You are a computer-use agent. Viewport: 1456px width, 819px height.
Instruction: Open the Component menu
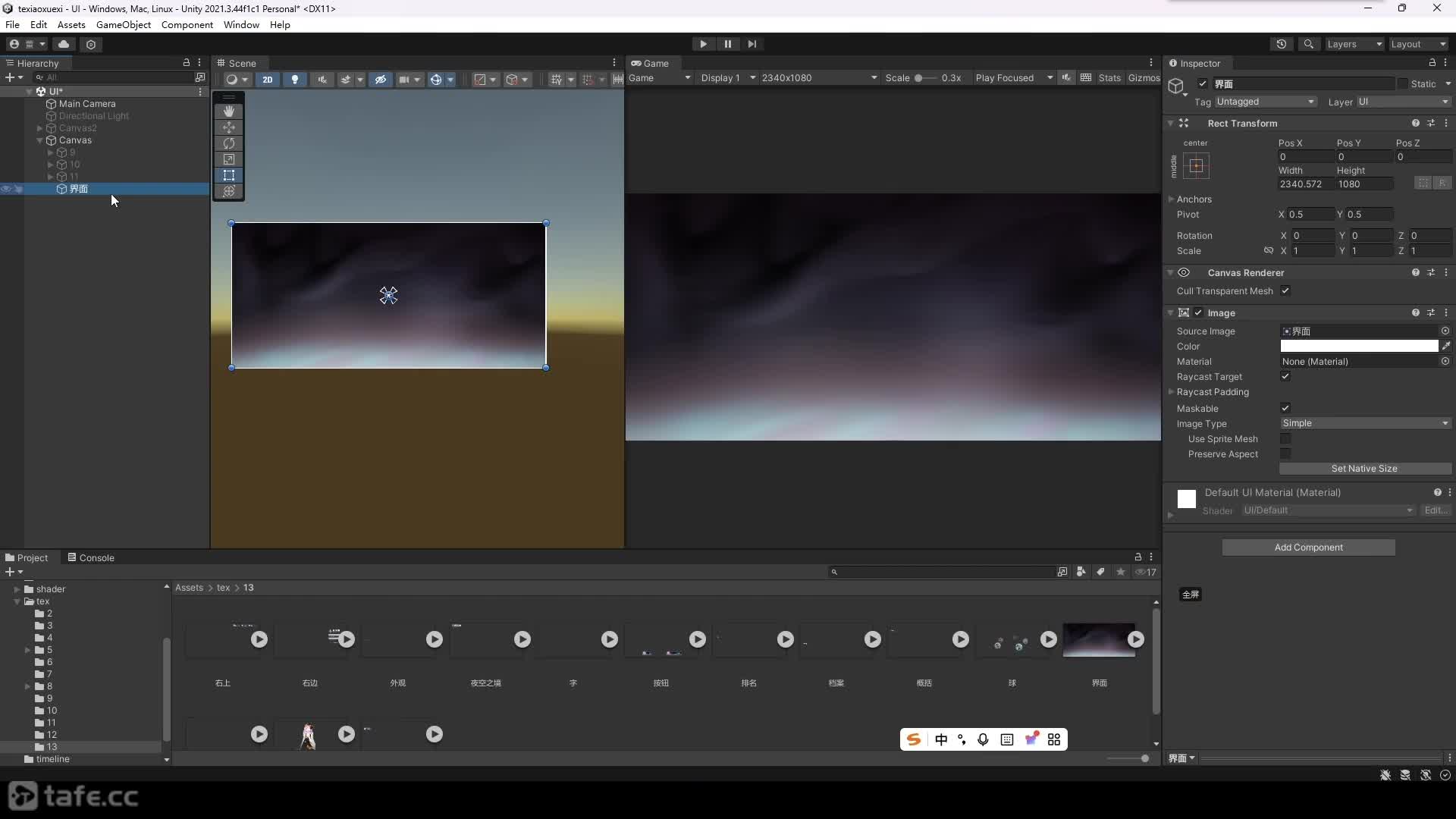click(187, 24)
